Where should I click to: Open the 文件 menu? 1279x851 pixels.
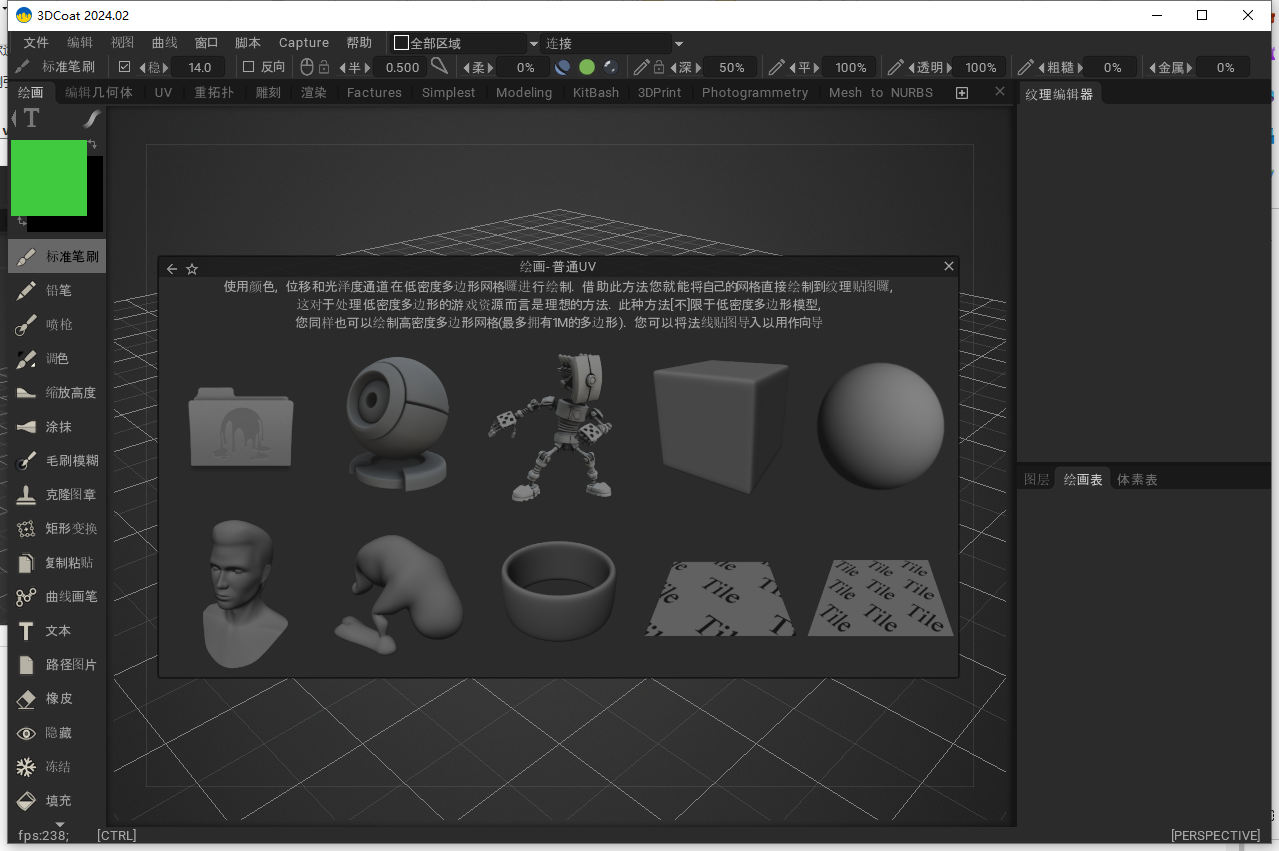point(36,43)
